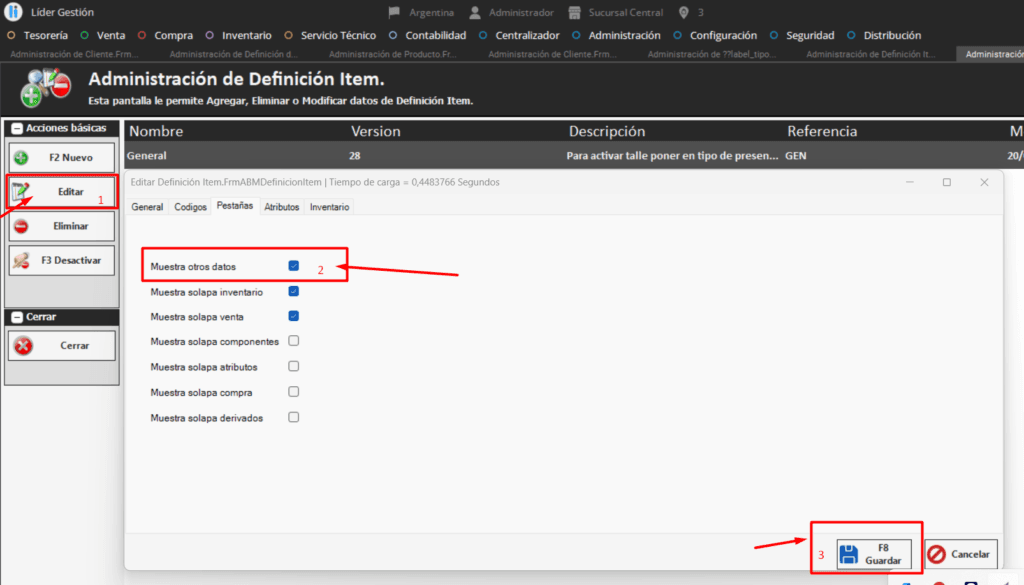Enable Muestra solapa derivados checkbox
Viewport: 1024px width, 585px height.
coord(294,417)
